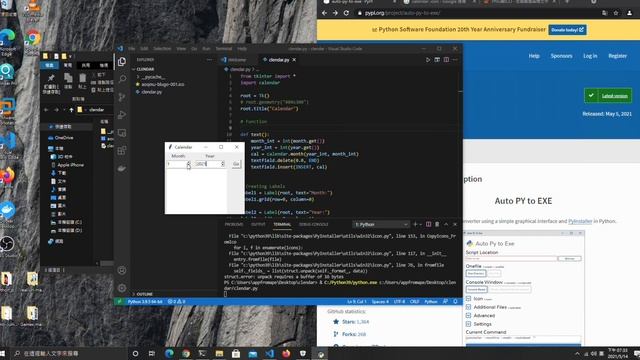Expand the Settings section in Auto Py to Exe
The image size is (640, 360).
pos(469,324)
